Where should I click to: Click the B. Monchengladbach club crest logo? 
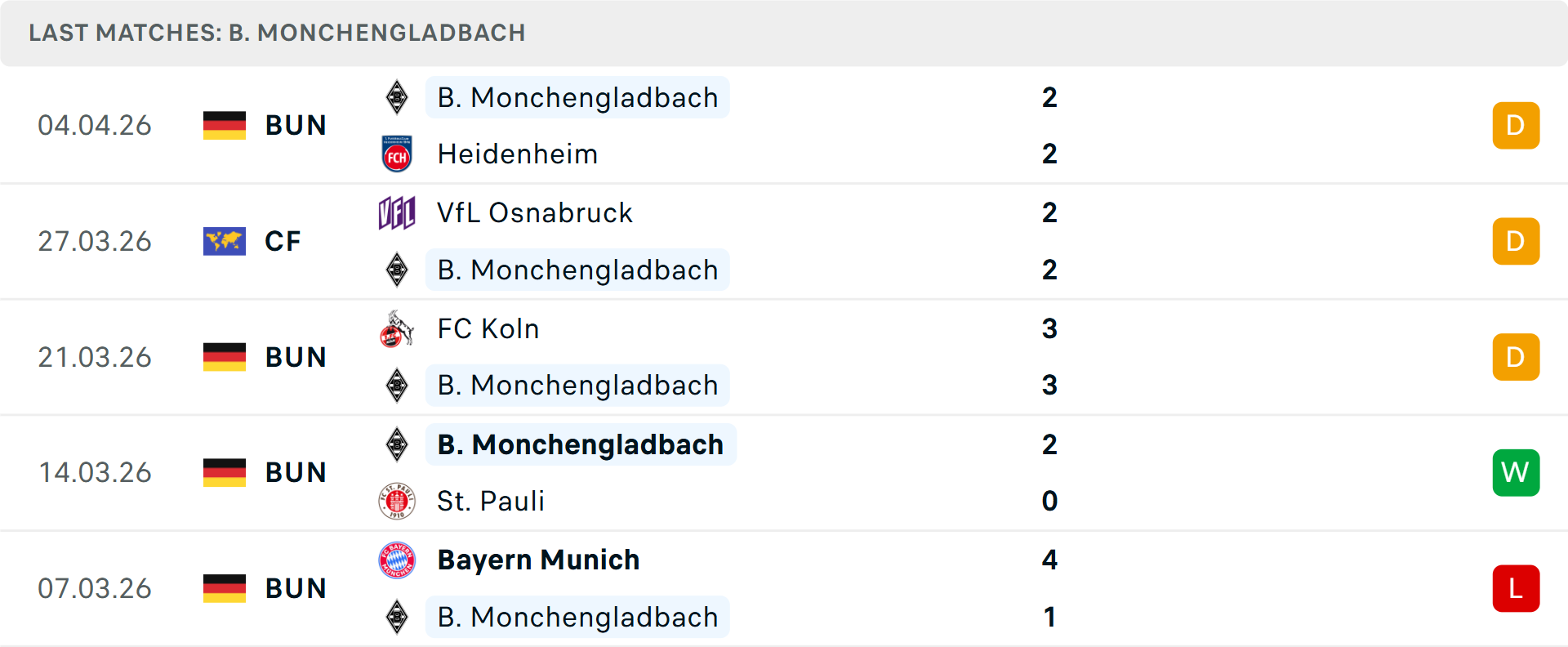(x=398, y=97)
